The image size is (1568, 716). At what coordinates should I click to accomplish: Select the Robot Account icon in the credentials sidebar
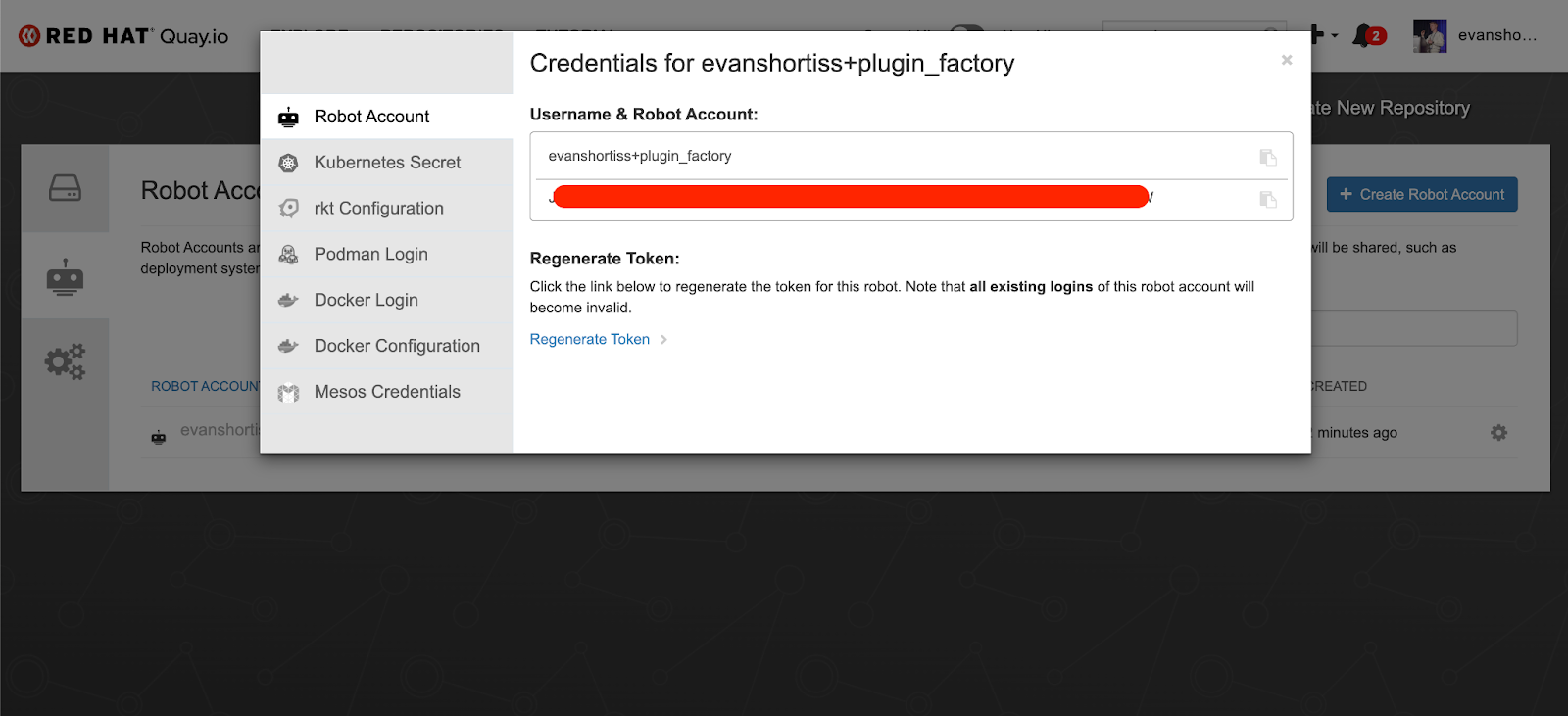[288, 116]
